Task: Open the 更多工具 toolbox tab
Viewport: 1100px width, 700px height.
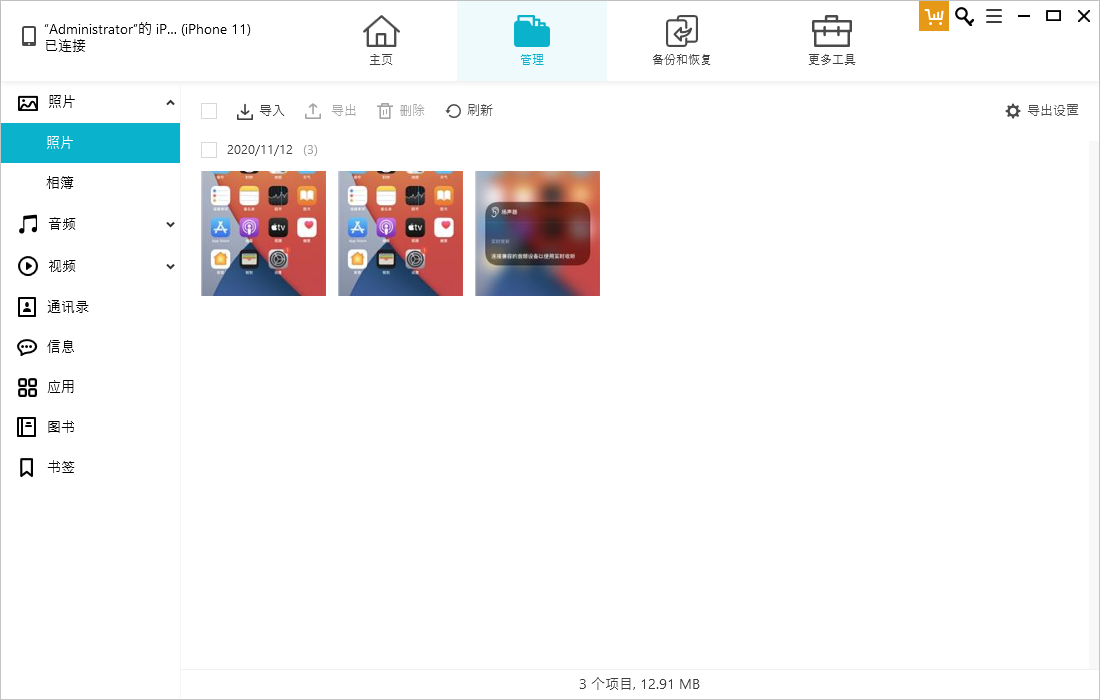Action: pos(831,41)
